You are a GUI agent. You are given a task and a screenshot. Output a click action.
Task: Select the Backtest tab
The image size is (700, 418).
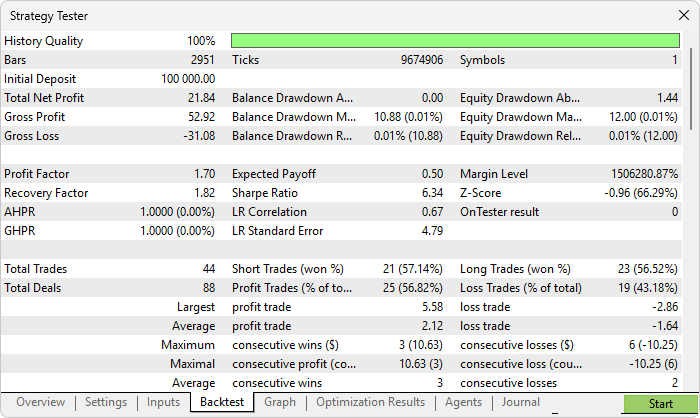pos(222,402)
